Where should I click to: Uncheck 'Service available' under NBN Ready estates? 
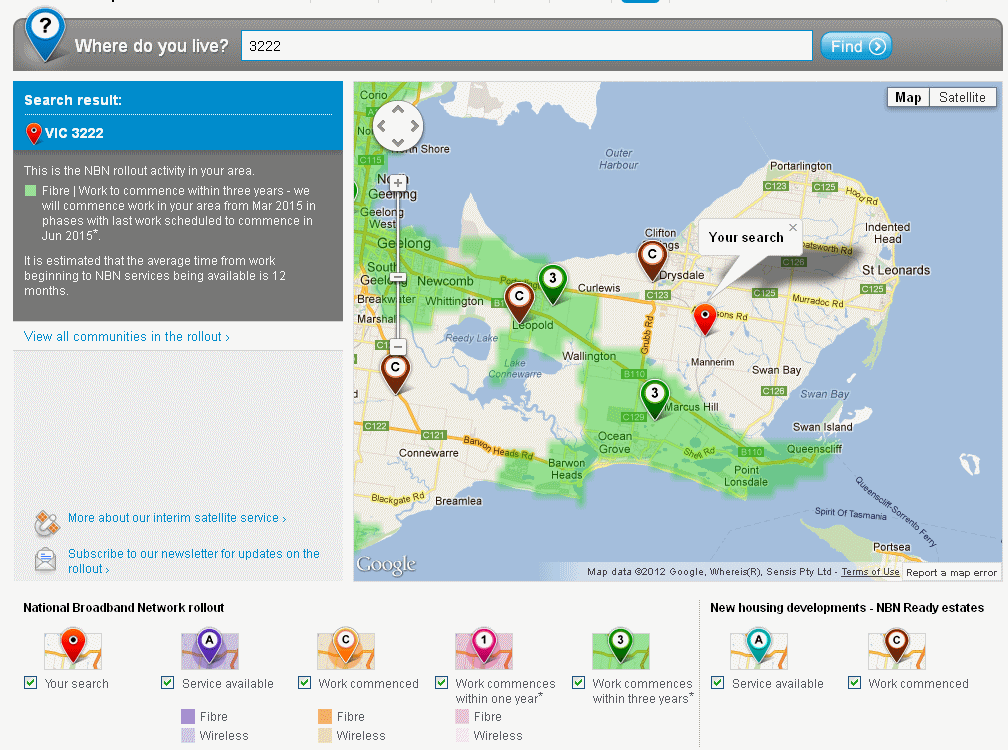point(717,682)
